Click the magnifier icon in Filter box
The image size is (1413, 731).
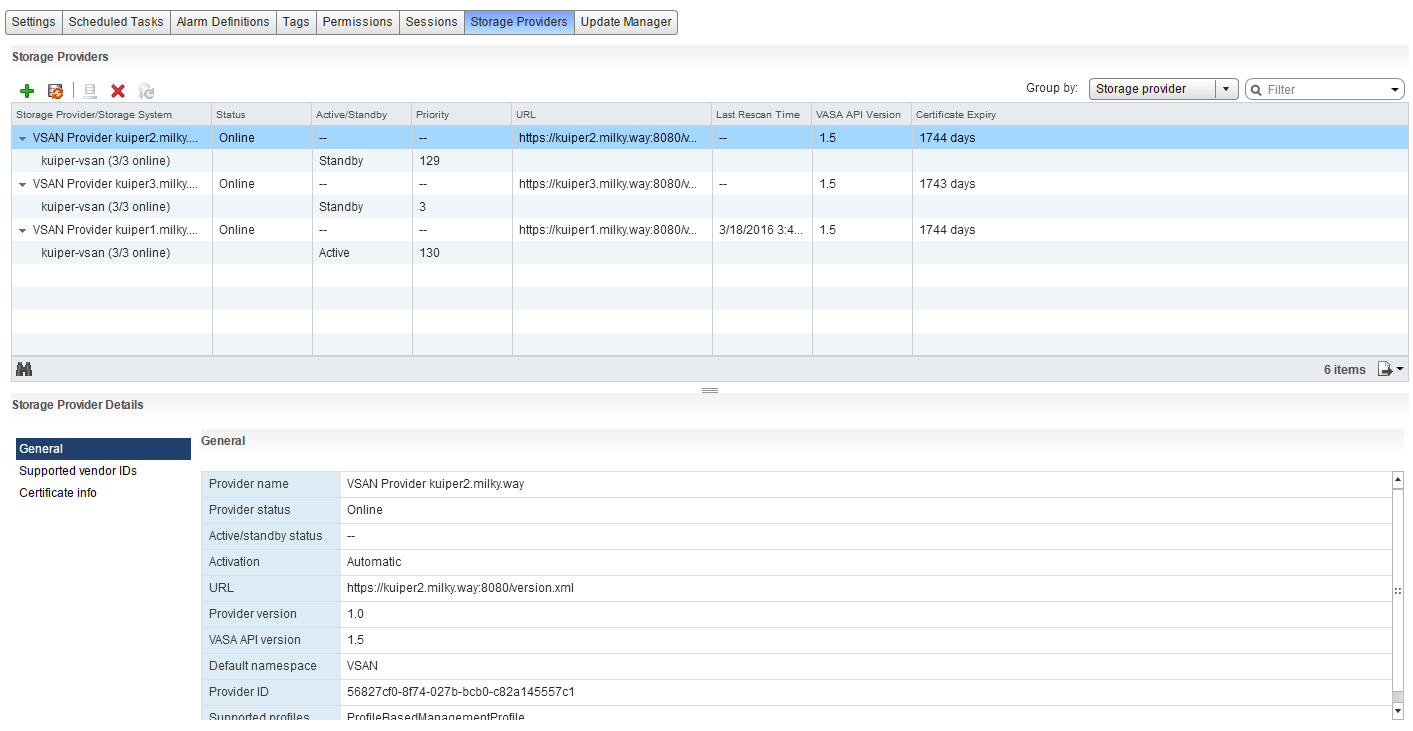pyautogui.click(x=1255, y=90)
